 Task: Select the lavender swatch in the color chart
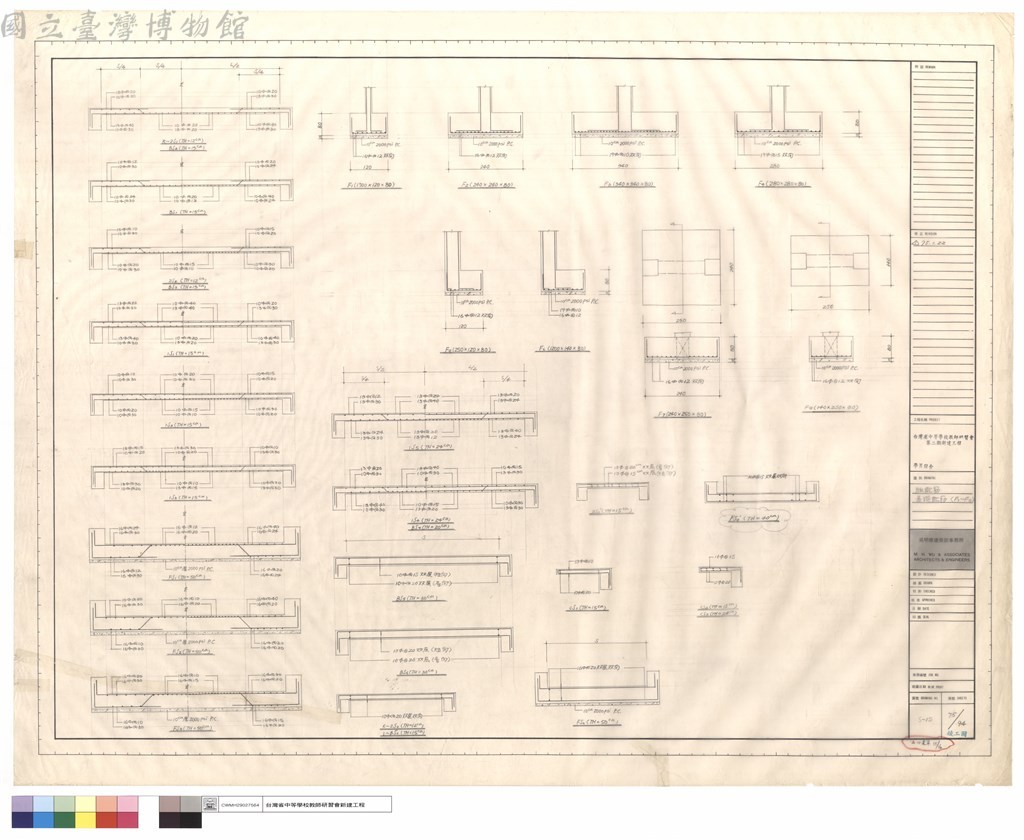pos(22,804)
